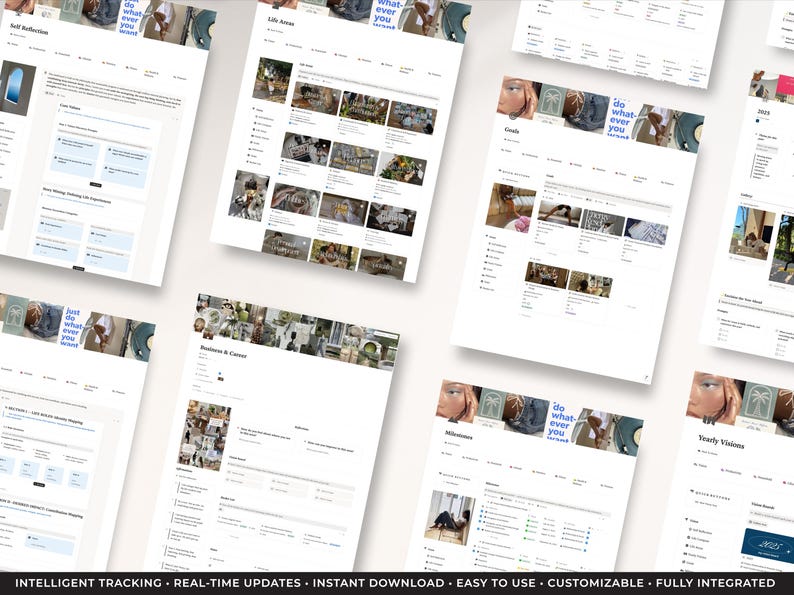This screenshot has height=595, width=794.
Task: Collapse the Views toggle on Yearly Visions page
Action: (x=692, y=520)
